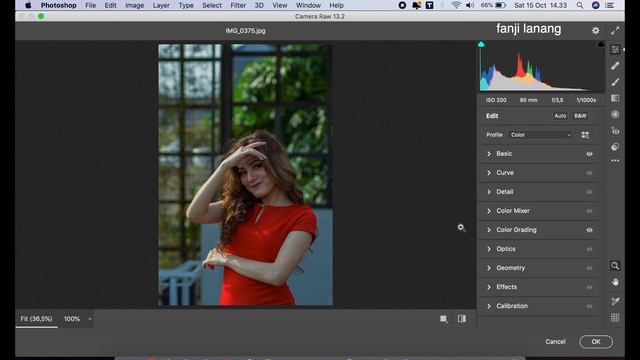Image resolution: width=640 pixels, height=360 pixels.
Task: Open Spotlight search in menu bar
Action: pos(580,5)
